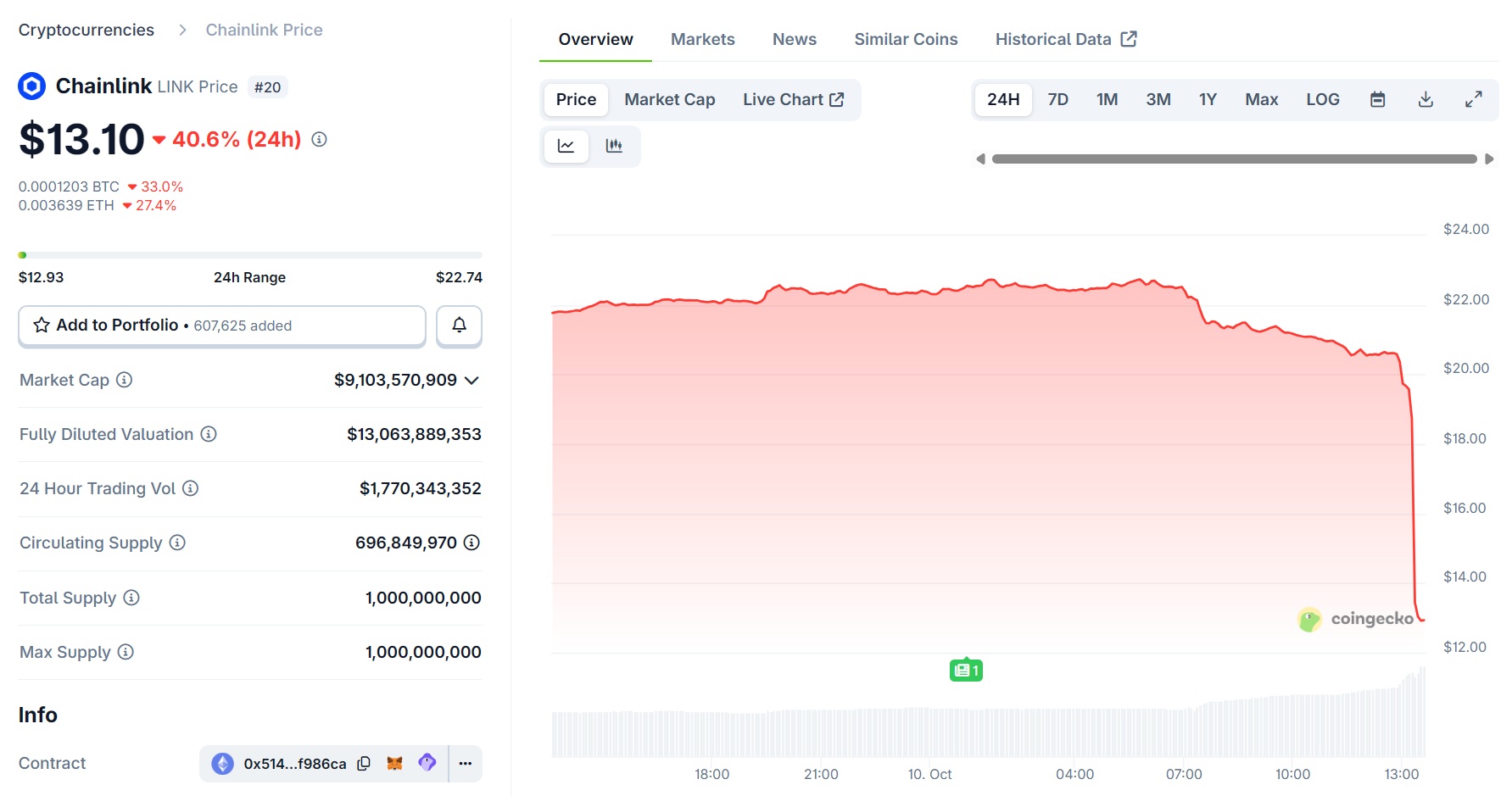The width and height of the screenshot is (1512, 796).
Task: Click the $22.74 range high value
Action: pyautogui.click(x=459, y=277)
